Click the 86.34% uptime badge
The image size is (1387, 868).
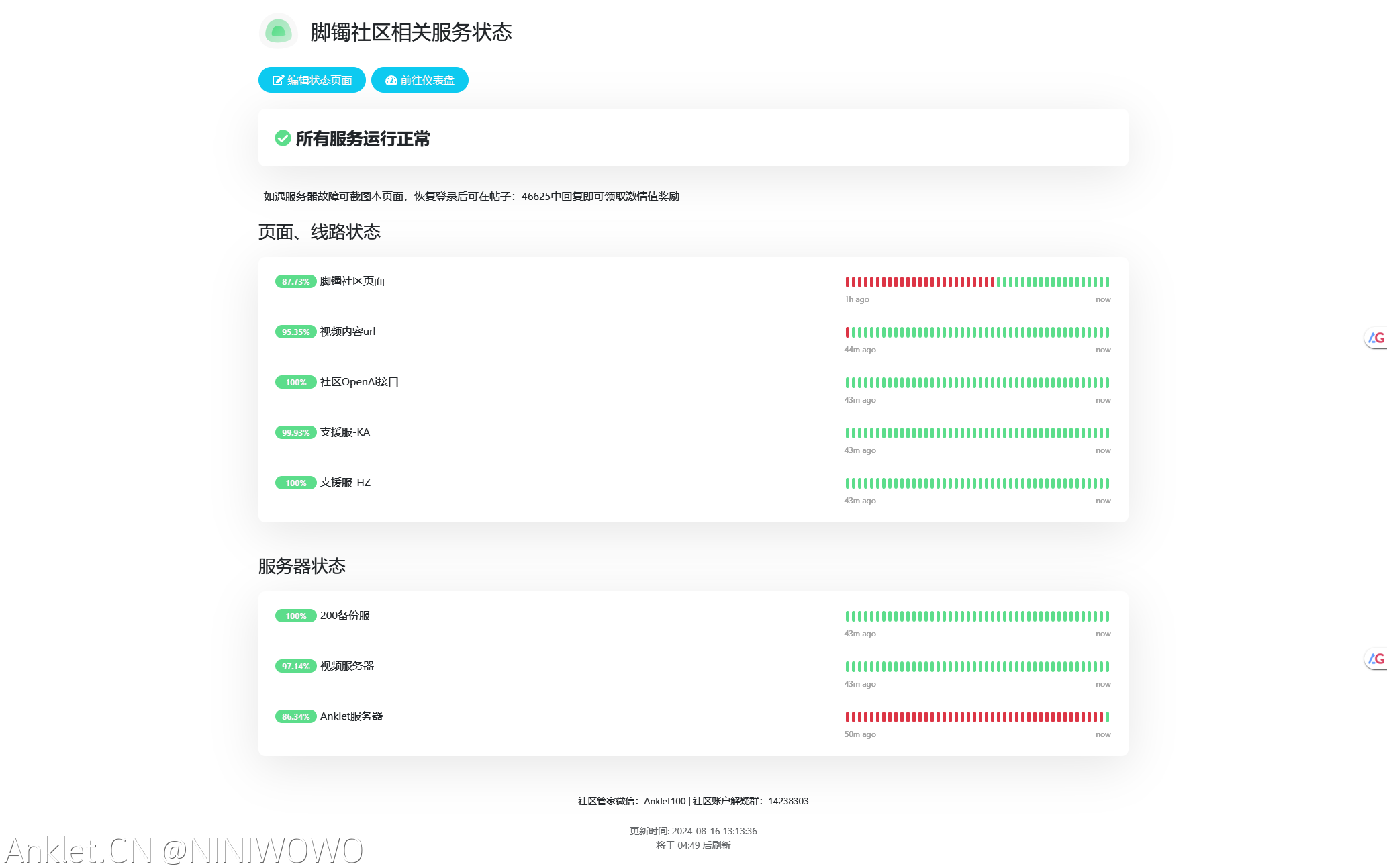click(x=295, y=716)
